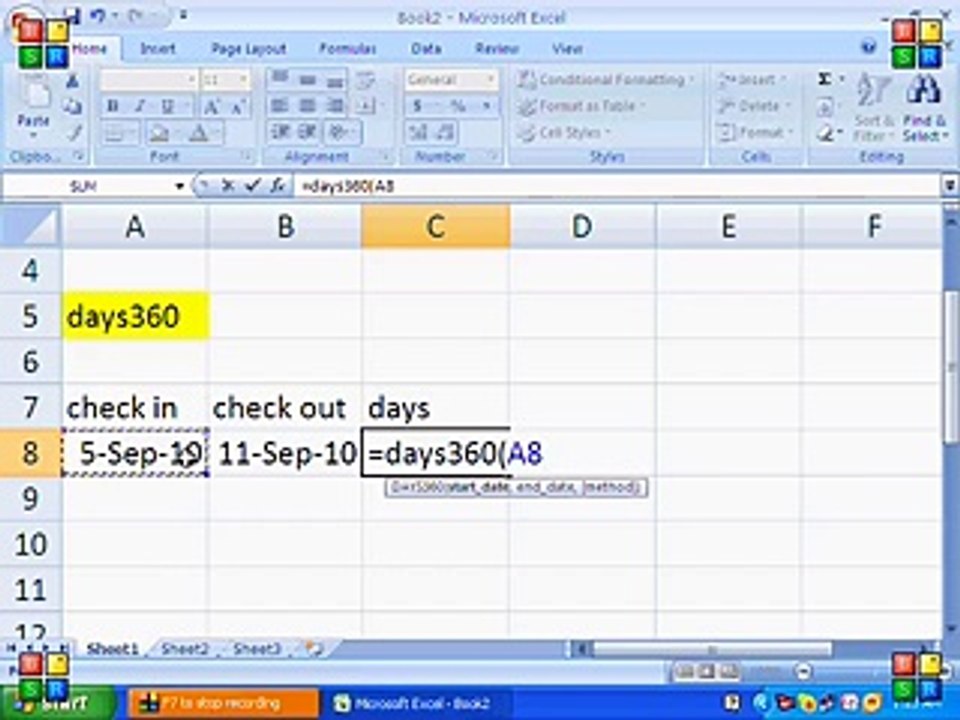
Task: Toggle Underline formatting
Action: 168,107
